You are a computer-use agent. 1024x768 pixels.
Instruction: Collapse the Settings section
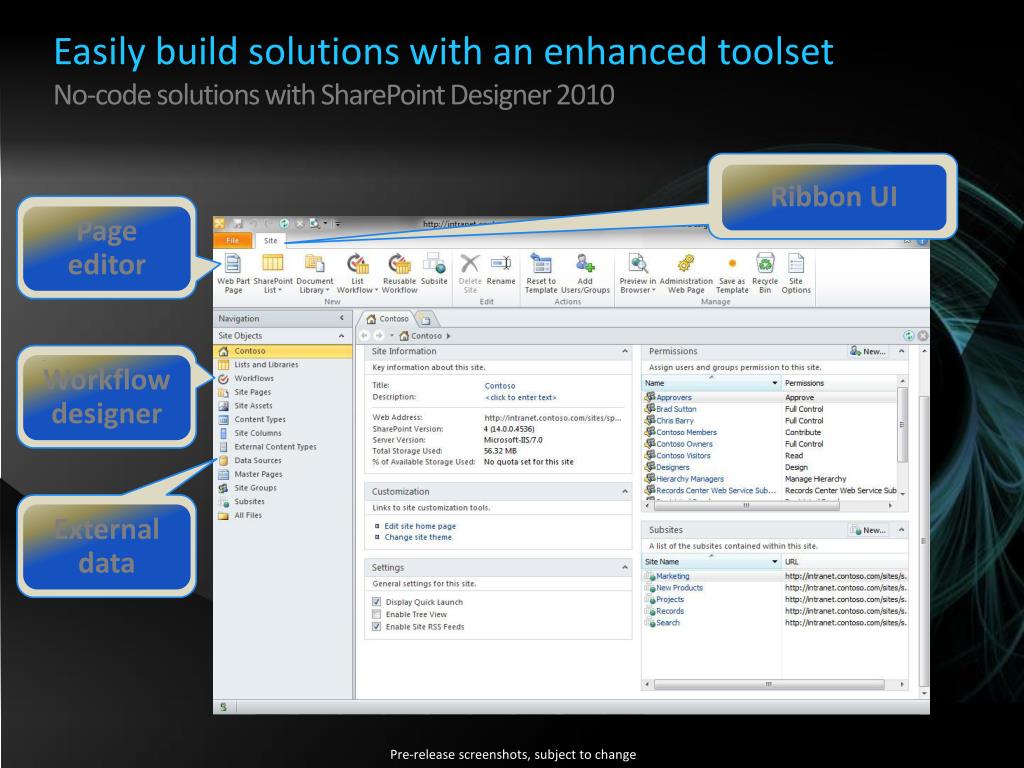pos(625,568)
